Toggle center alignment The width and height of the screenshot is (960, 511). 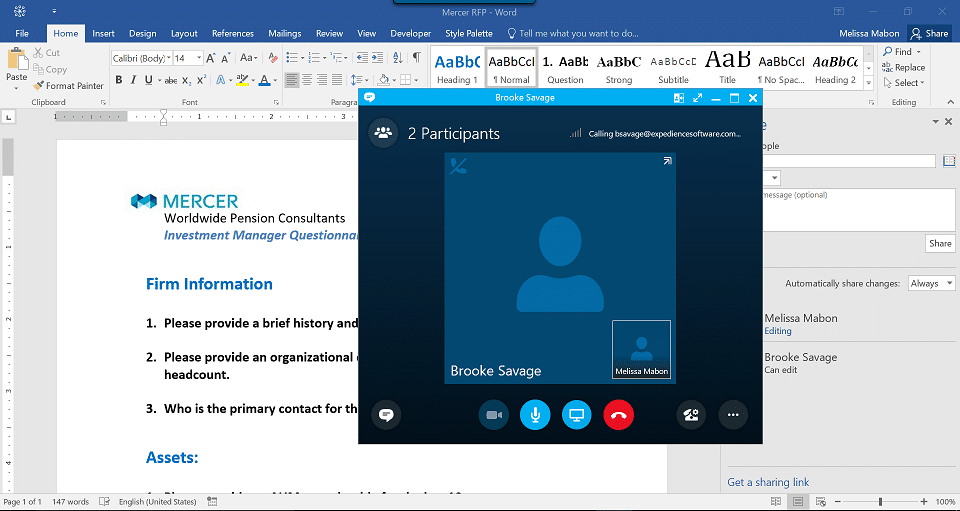pyautogui.click(x=307, y=80)
